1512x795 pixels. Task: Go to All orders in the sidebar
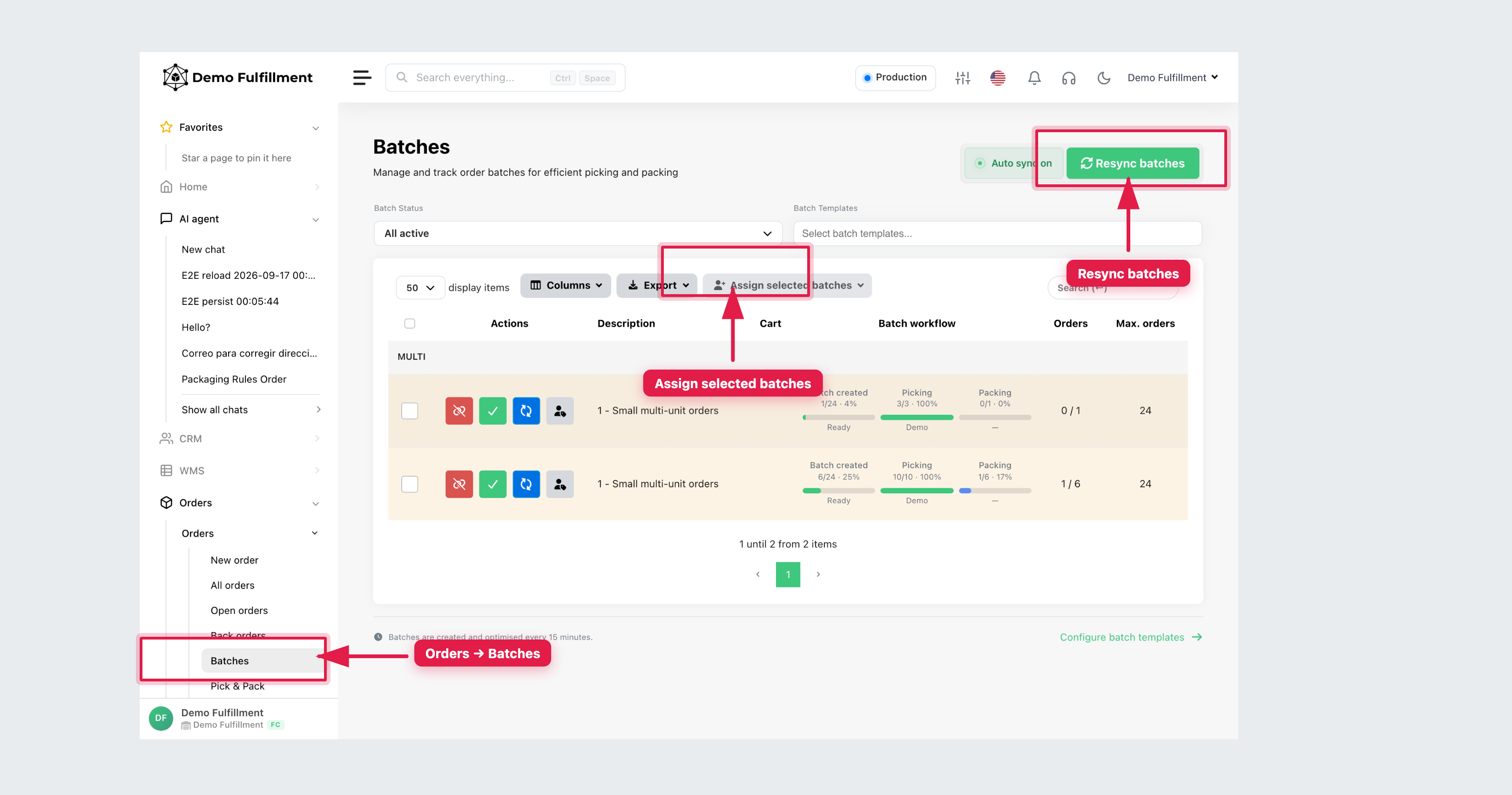232,586
